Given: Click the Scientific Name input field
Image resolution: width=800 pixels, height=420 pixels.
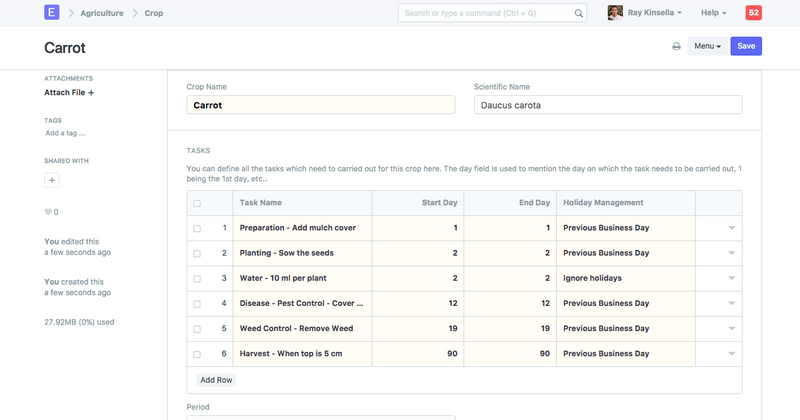Looking at the screenshot, I should (x=607, y=105).
